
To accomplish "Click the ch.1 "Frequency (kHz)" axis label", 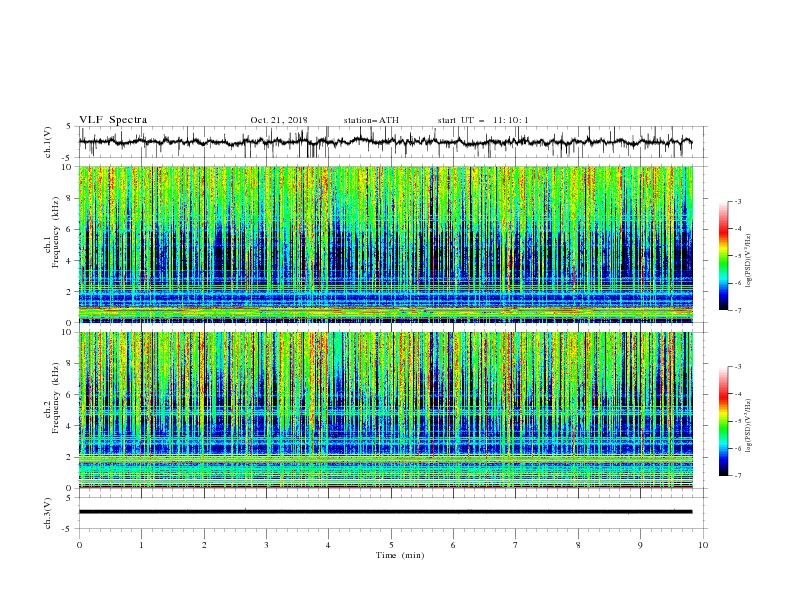I will click(56, 232).
